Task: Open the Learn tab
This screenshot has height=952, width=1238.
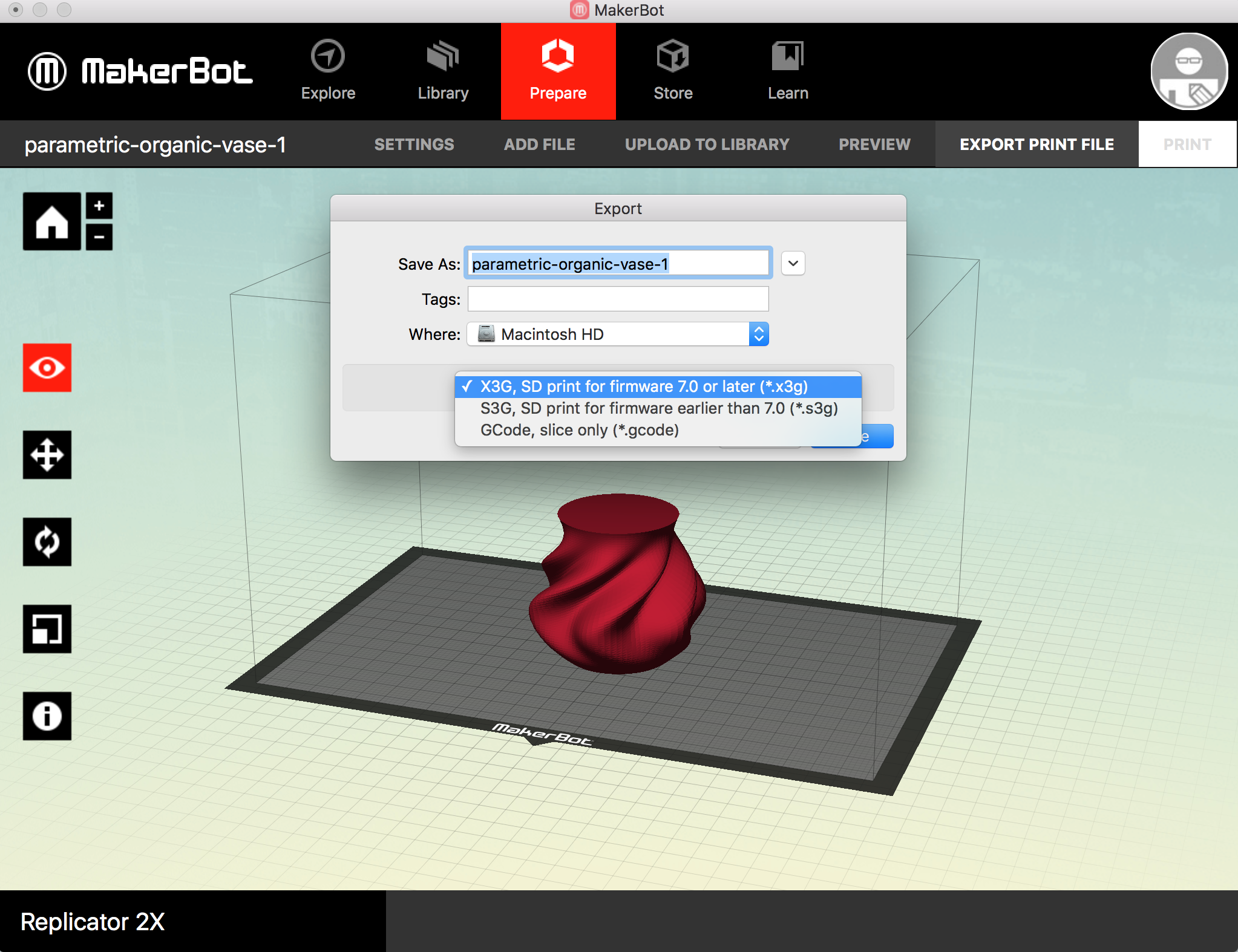Action: pos(788,71)
